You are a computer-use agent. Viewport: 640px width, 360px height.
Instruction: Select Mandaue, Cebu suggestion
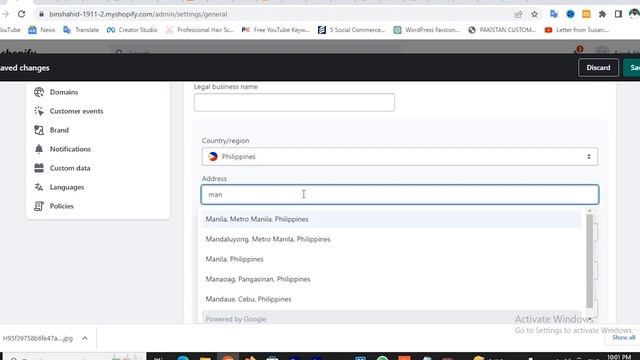click(391, 299)
